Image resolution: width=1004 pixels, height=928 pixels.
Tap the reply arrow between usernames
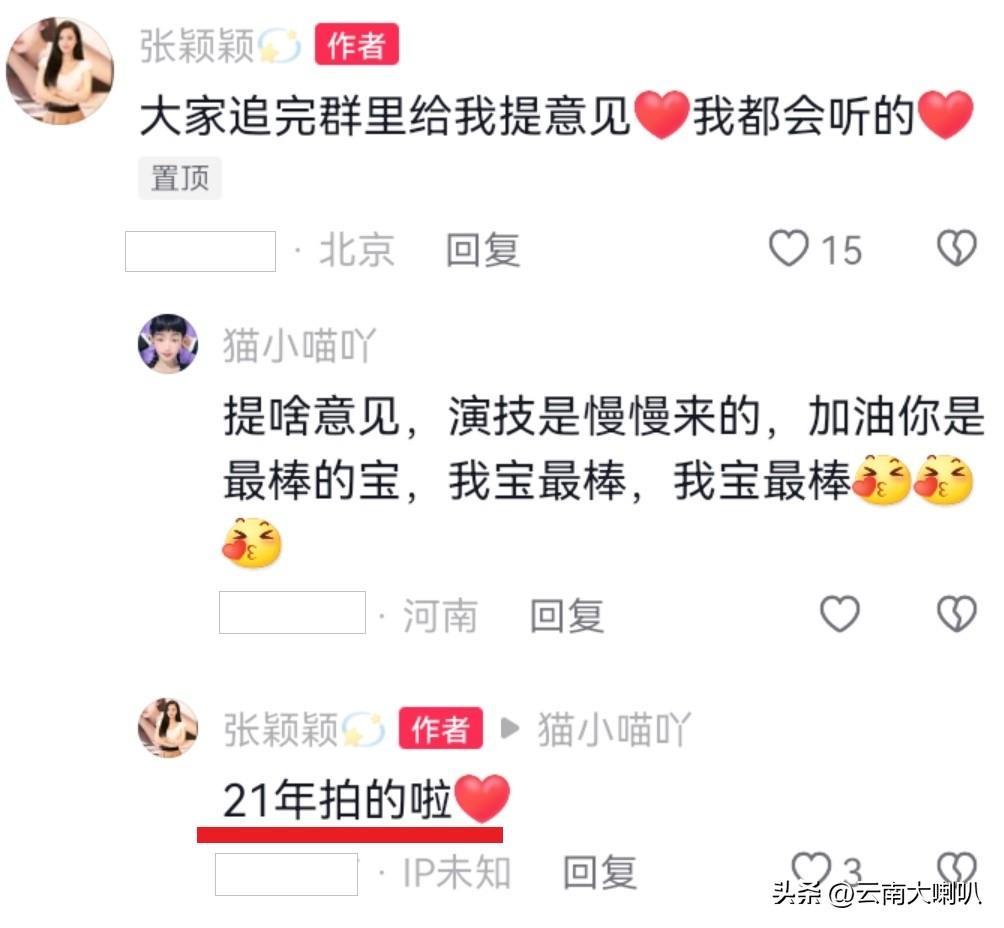click(510, 728)
